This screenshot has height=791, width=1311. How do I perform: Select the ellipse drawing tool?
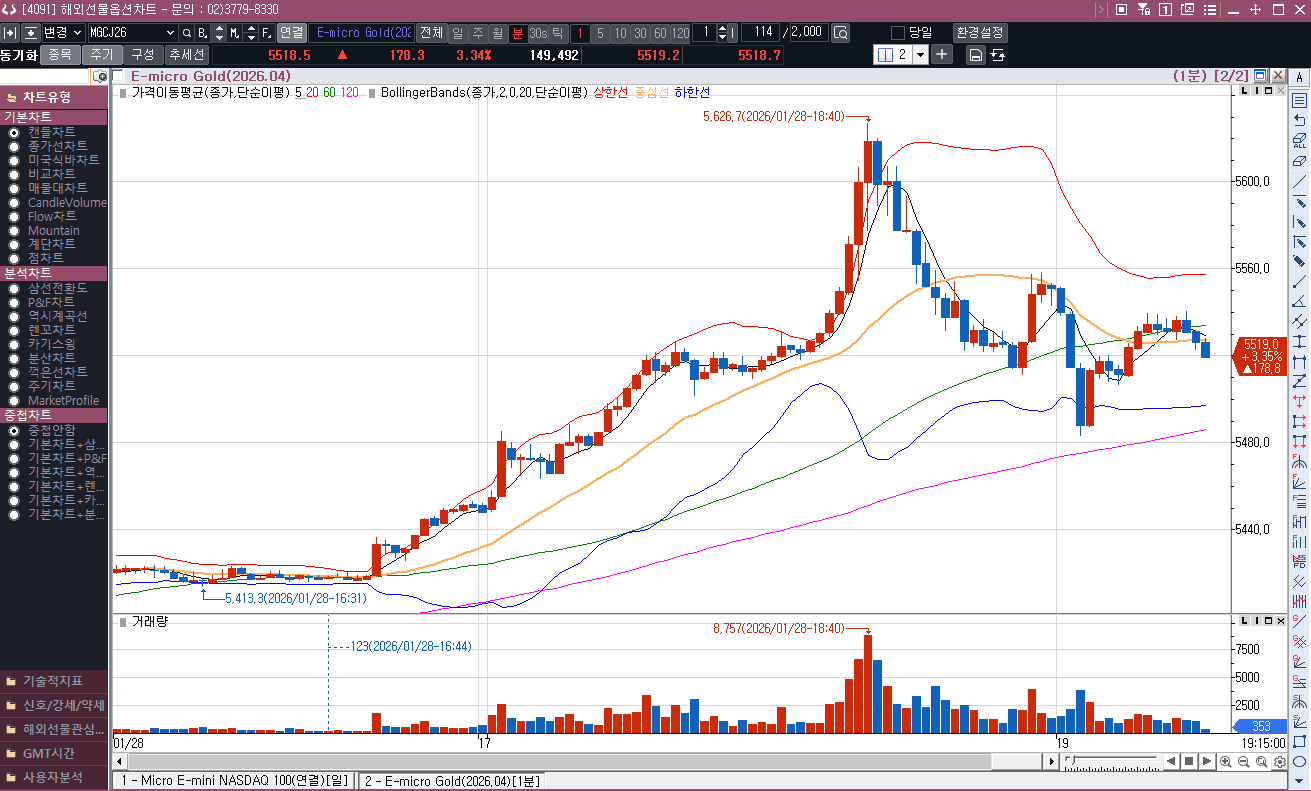pos(1299,761)
